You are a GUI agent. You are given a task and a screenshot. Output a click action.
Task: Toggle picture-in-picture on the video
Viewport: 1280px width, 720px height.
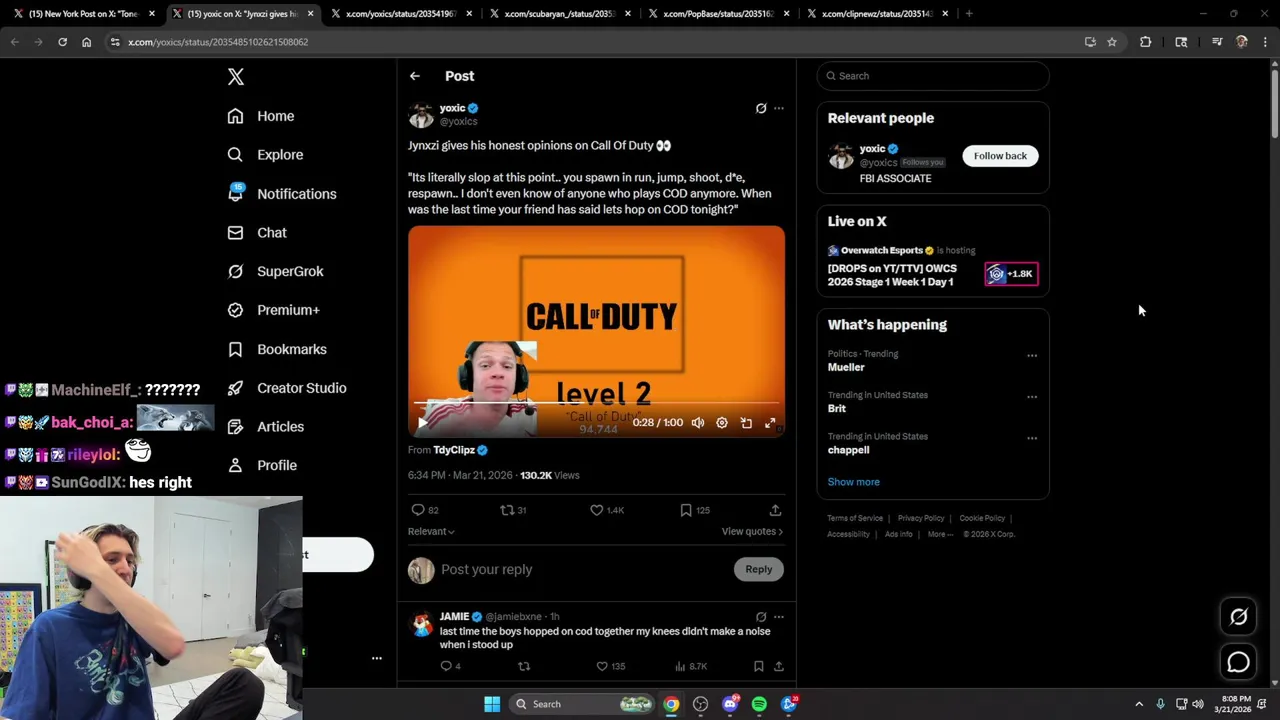[x=746, y=423]
